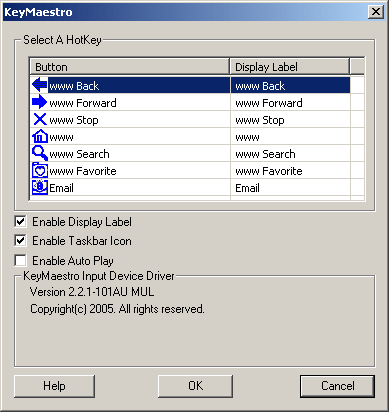The width and height of the screenshot is (389, 412).
Task: Select the 'www Forward' button name
Action: coord(83,103)
